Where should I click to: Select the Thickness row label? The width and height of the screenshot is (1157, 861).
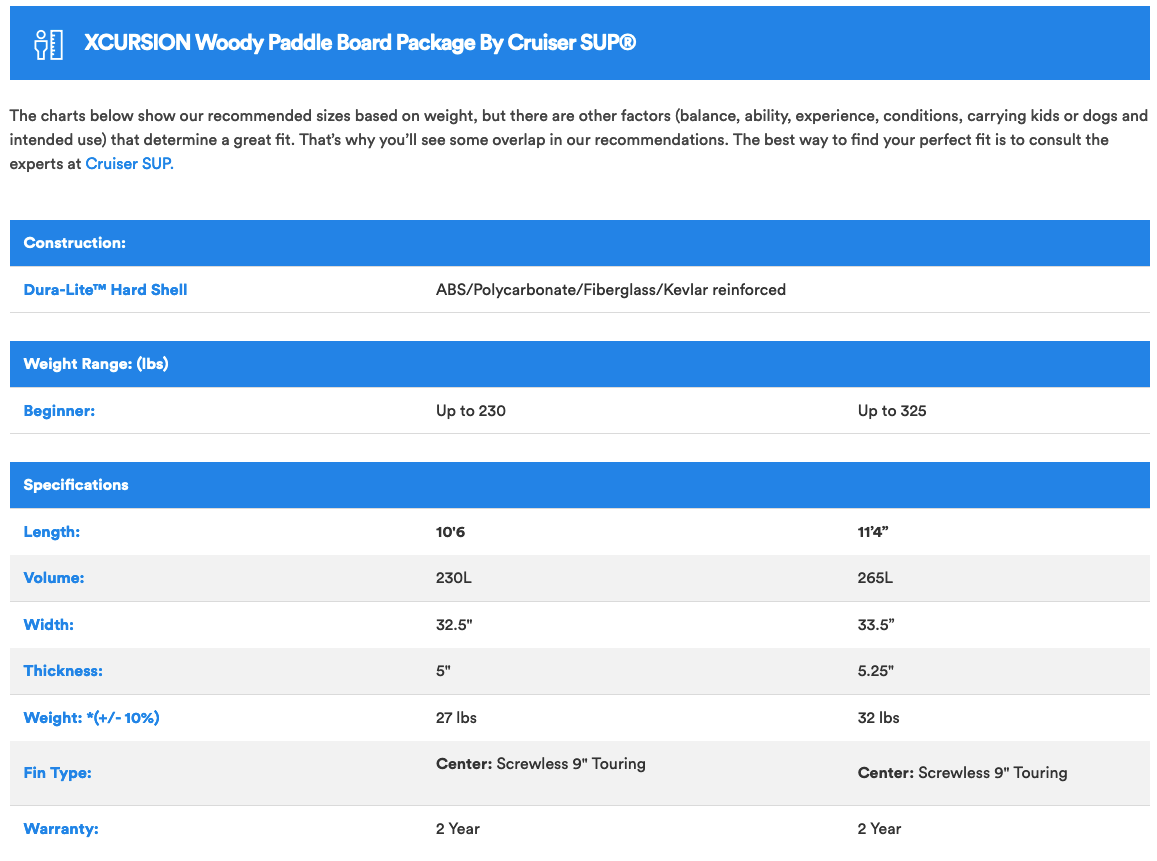(x=63, y=671)
